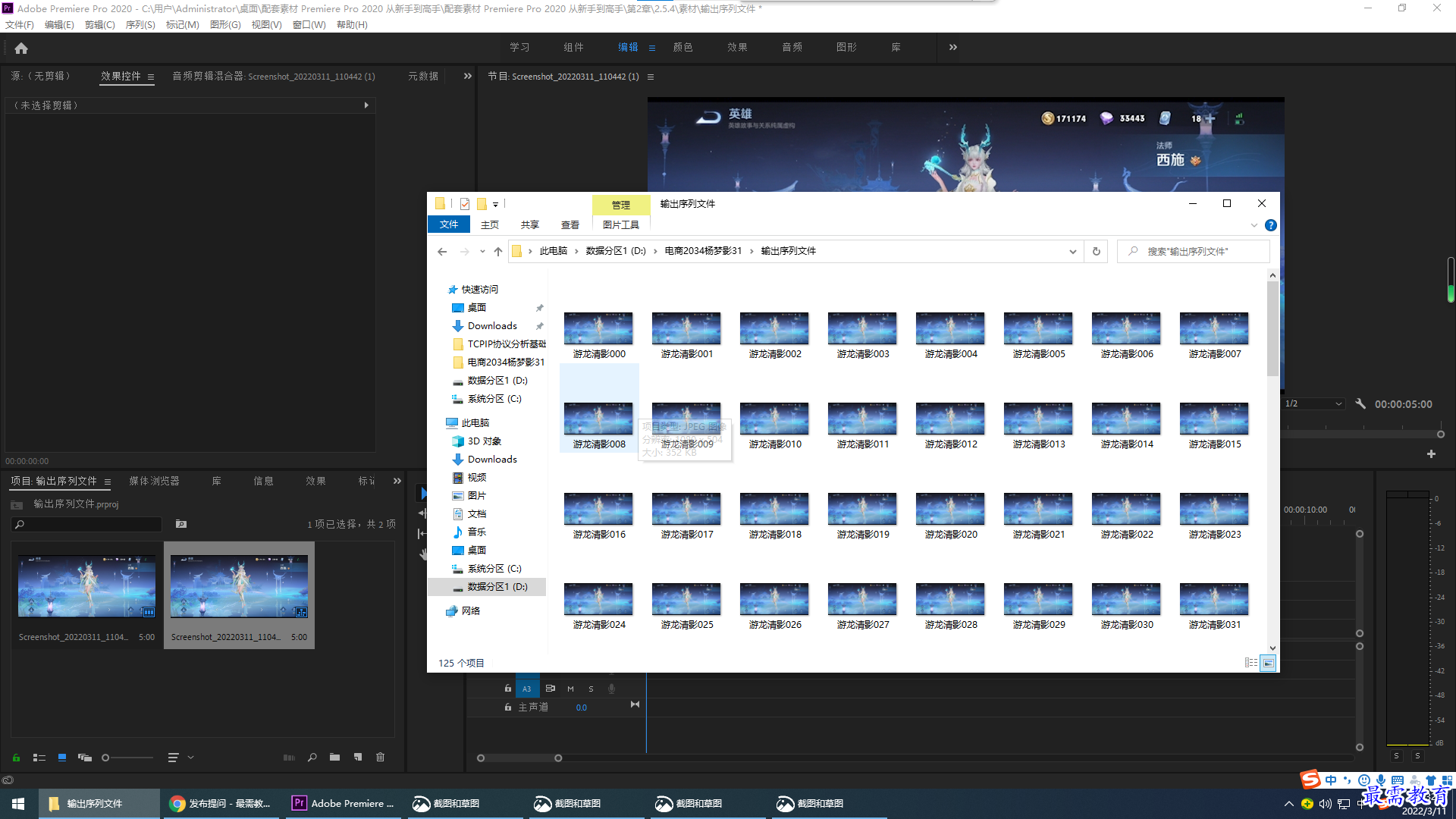Image resolution: width=1456 pixels, height=819 pixels.
Task: Create a New Bin in Project panel
Action: coord(334,758)
